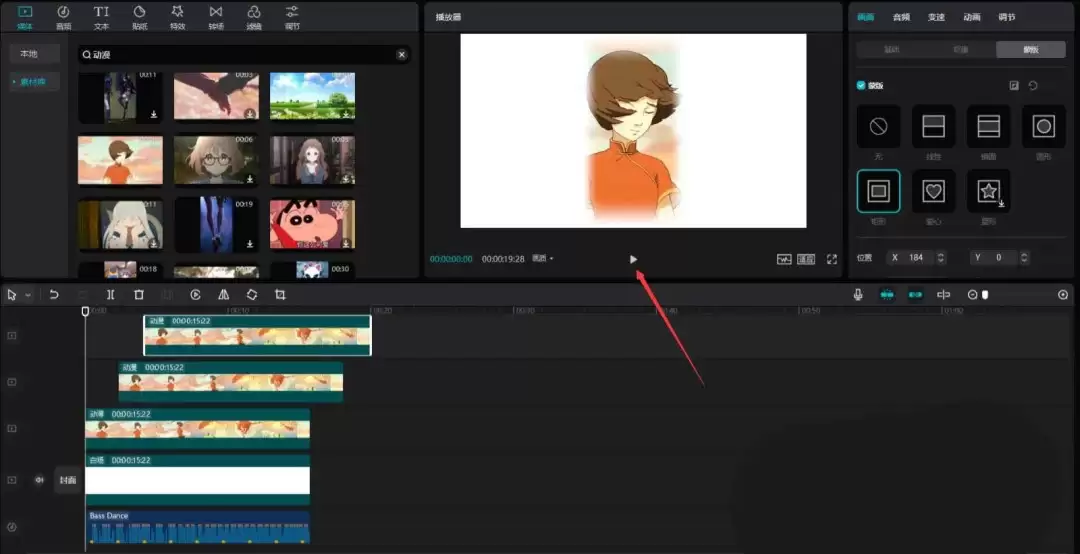Reset the mask settings
The width and height of the screenshot is (1080, 554).
point(1033,85)
